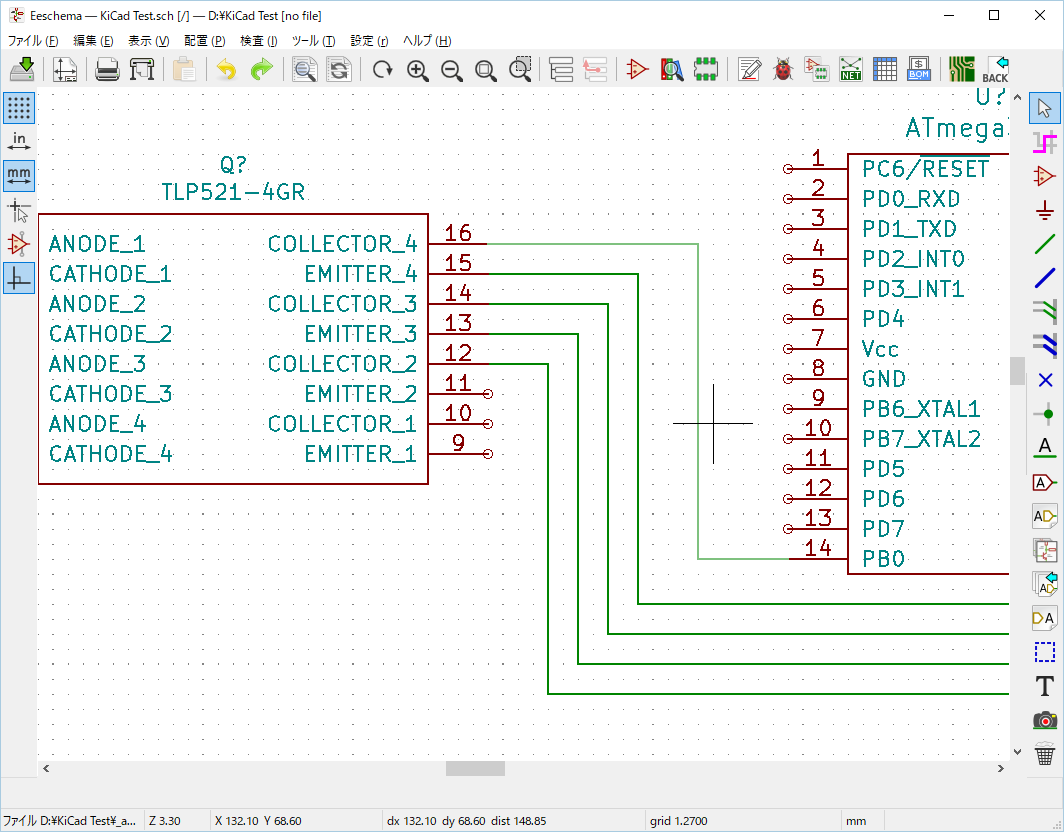1064x832 pixels.
Task: Zoom in on the schematic
Action: 417,69
